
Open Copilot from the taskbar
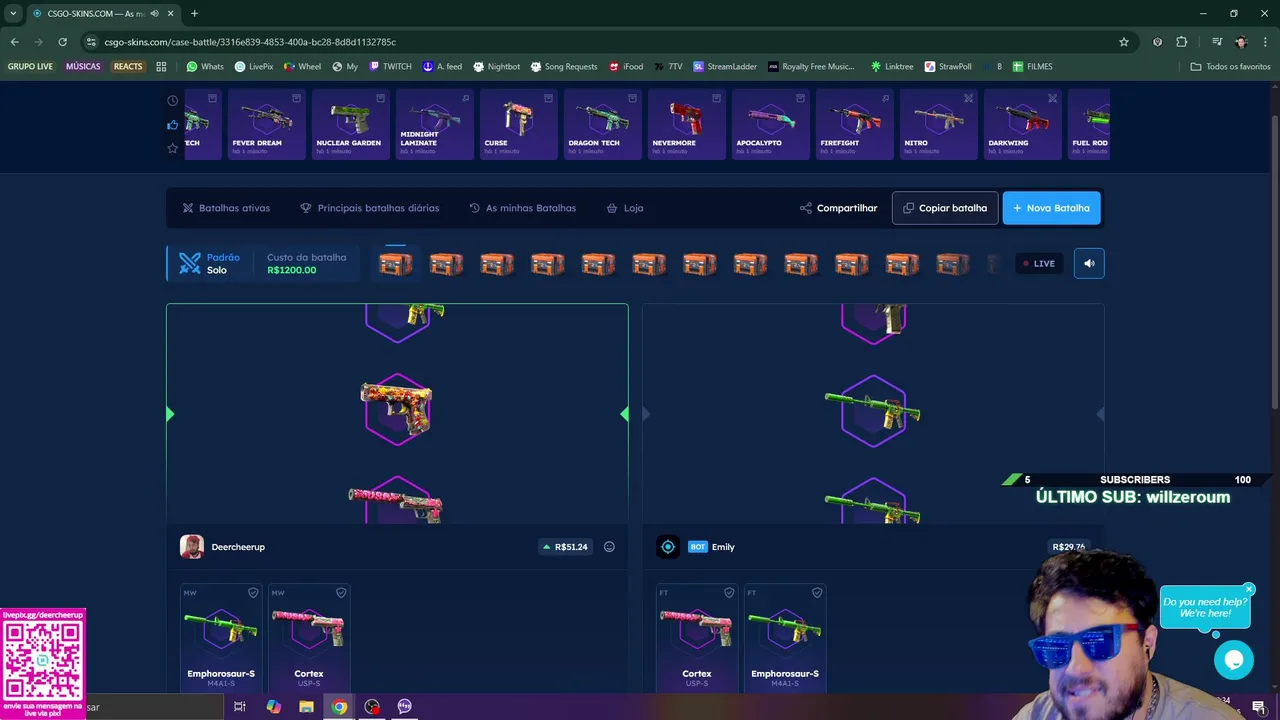click(273, 706)
